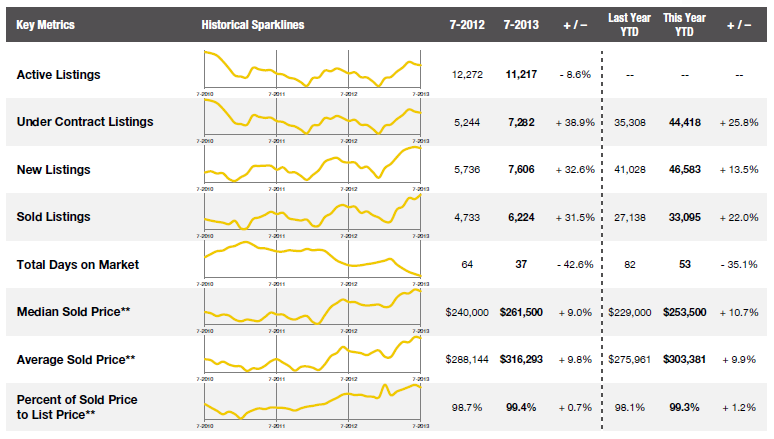Select the Last Year YTD header
Viewport: 774px width, 439px height.
click(629, 24)
